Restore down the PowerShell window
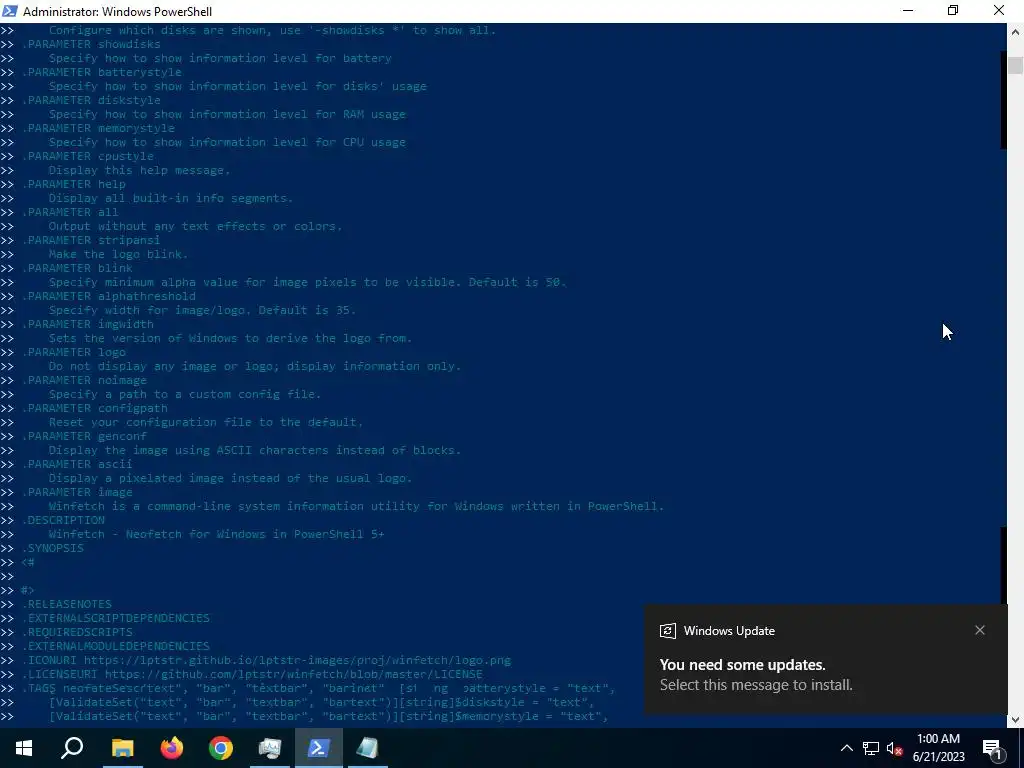 click(953, 11)
